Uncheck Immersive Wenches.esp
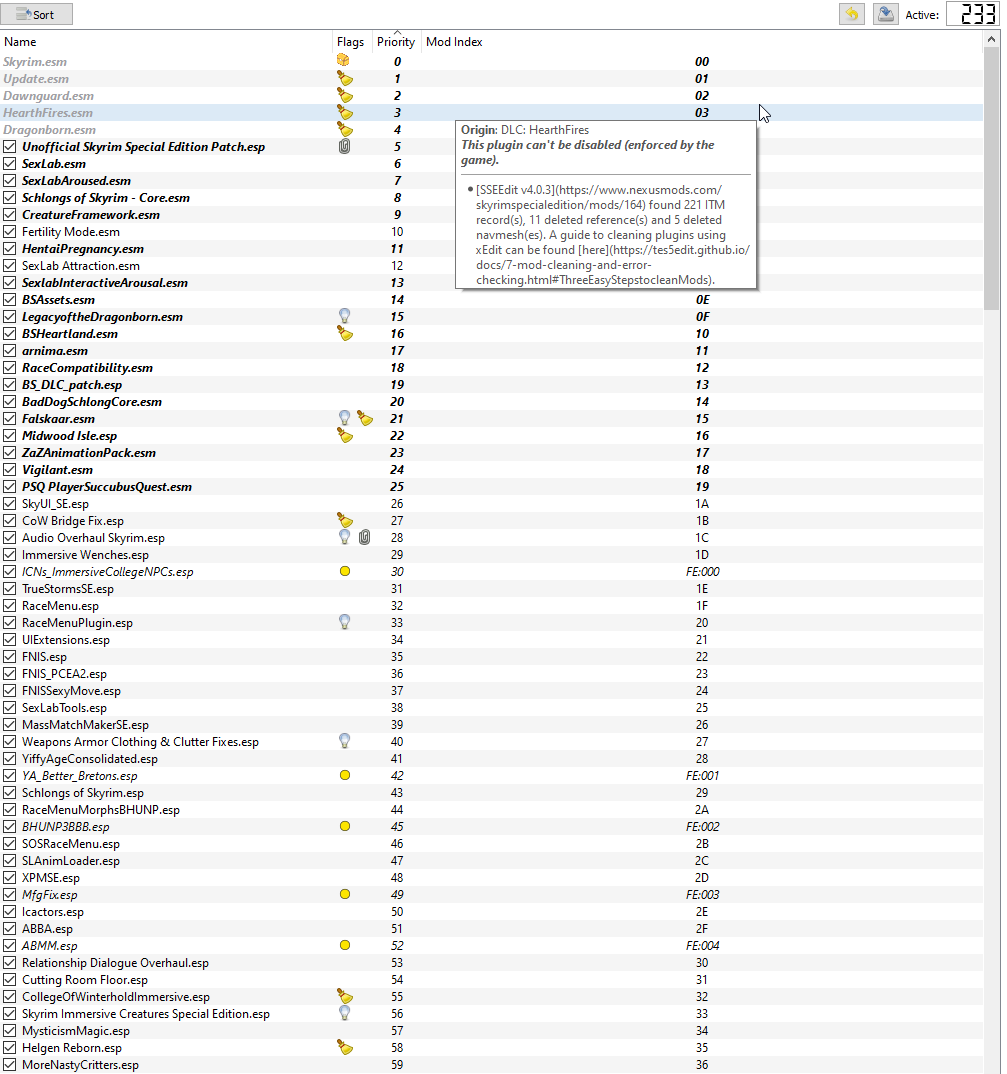This screenshot has width=1007, height=1074. click(x=10, y=555)
